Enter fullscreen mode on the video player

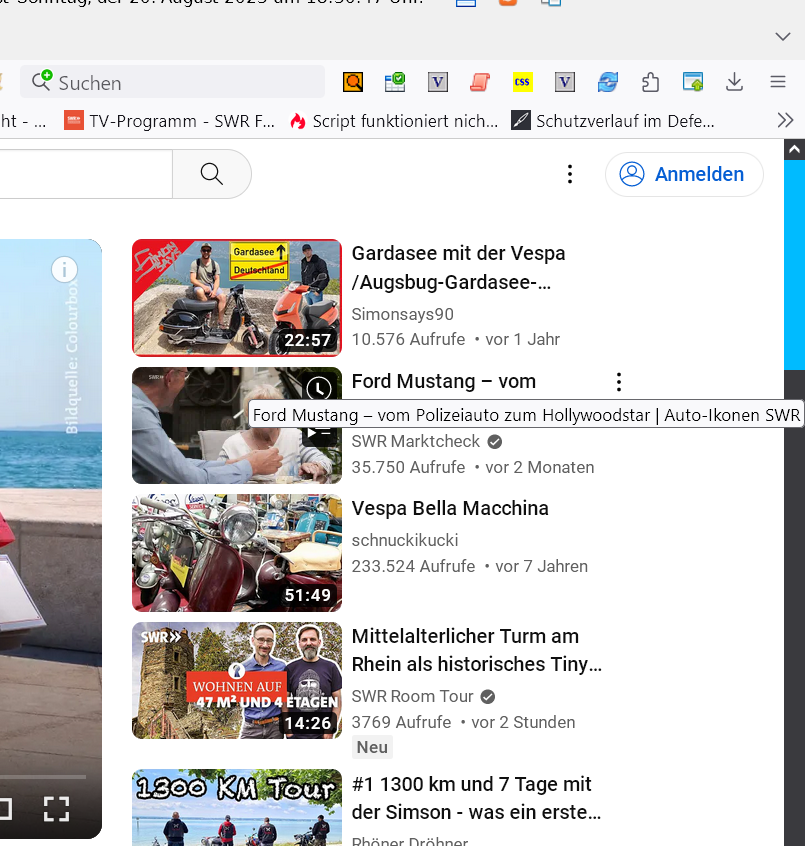[56, 808]
